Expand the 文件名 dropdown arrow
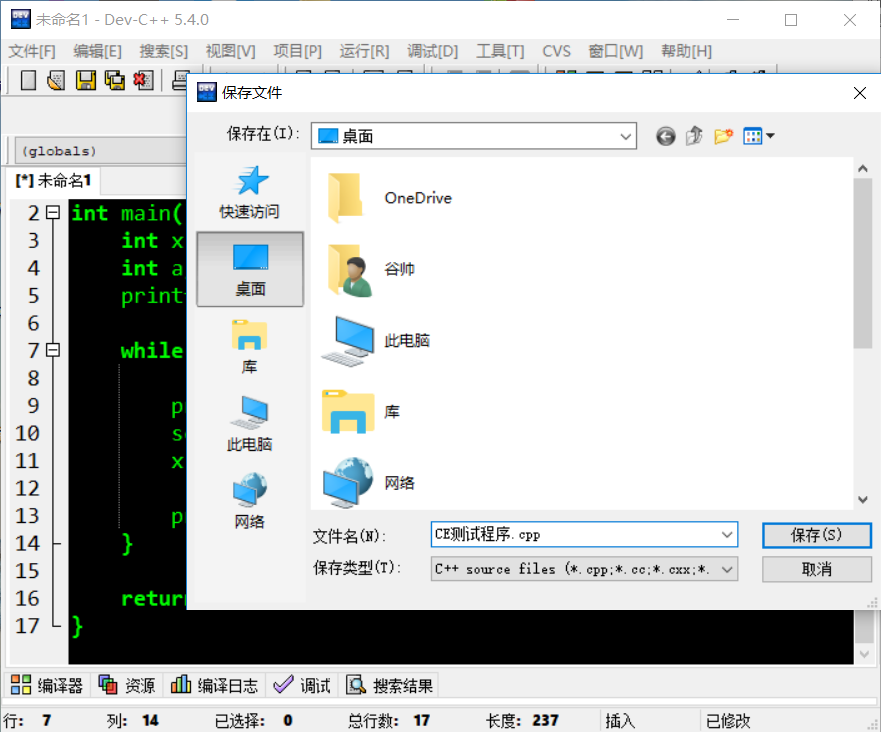The height and width of the screenshot is (732, 881). pyautogui.click(x=726, y=535)
